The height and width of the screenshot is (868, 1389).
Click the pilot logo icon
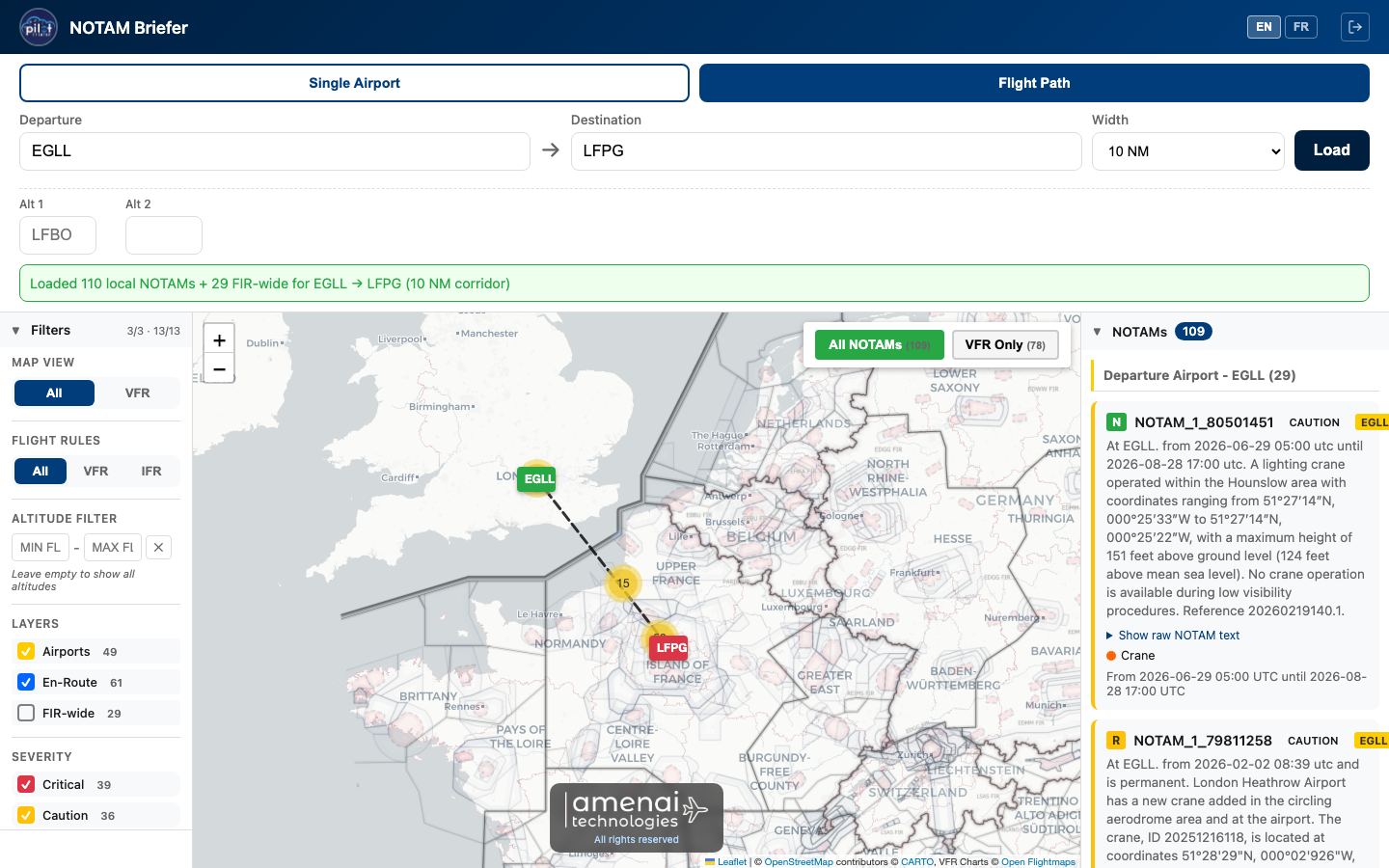39,27
